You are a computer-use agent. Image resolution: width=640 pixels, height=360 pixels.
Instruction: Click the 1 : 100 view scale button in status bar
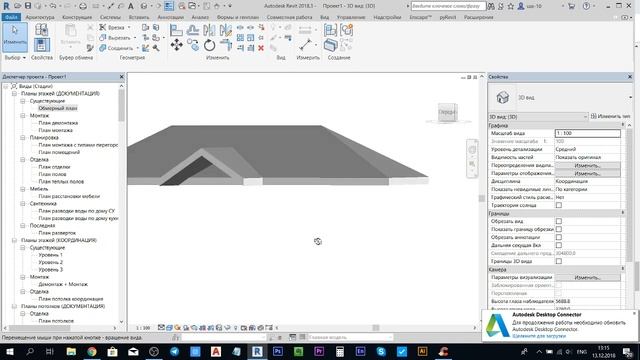[143, 328]
